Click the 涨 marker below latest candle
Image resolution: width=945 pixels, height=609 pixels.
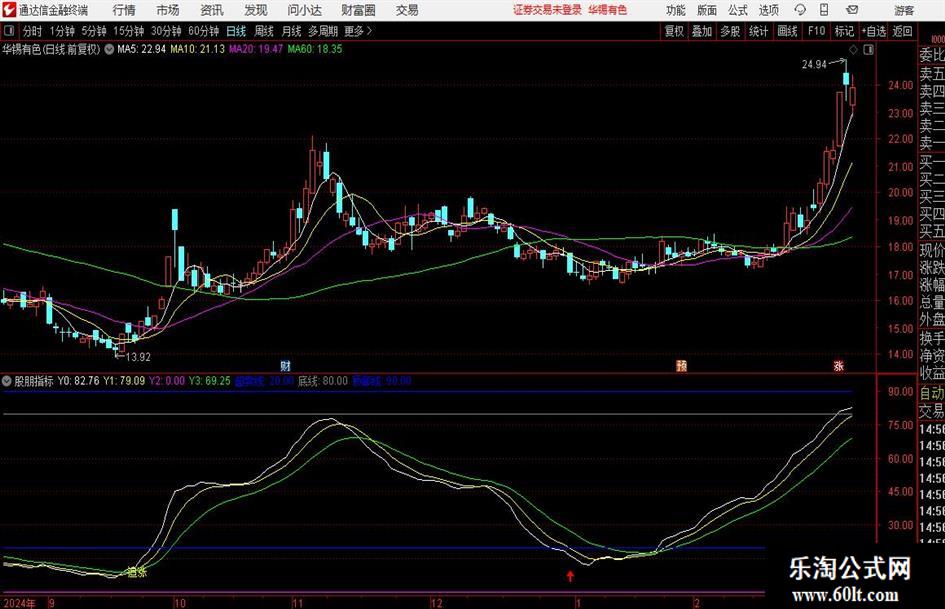click(x=838, y=366)
